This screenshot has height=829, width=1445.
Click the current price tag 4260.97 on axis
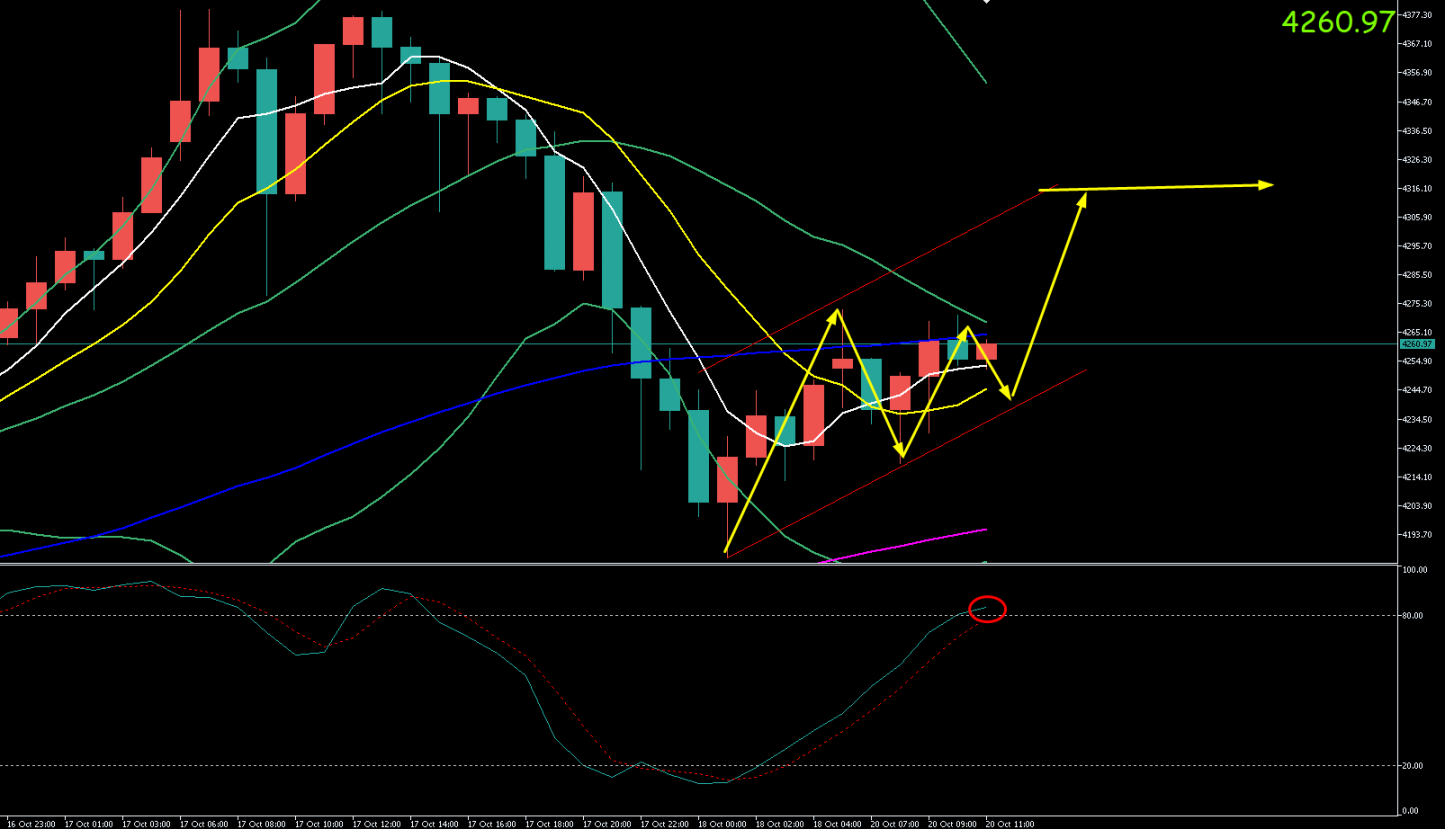(1416, 344)
